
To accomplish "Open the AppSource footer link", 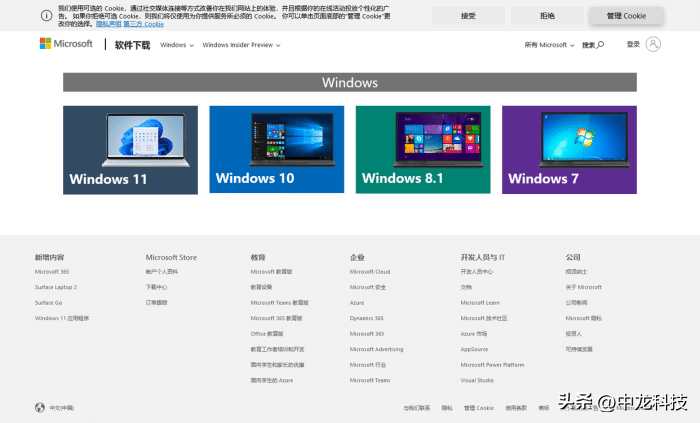I will tap(475, 349).
